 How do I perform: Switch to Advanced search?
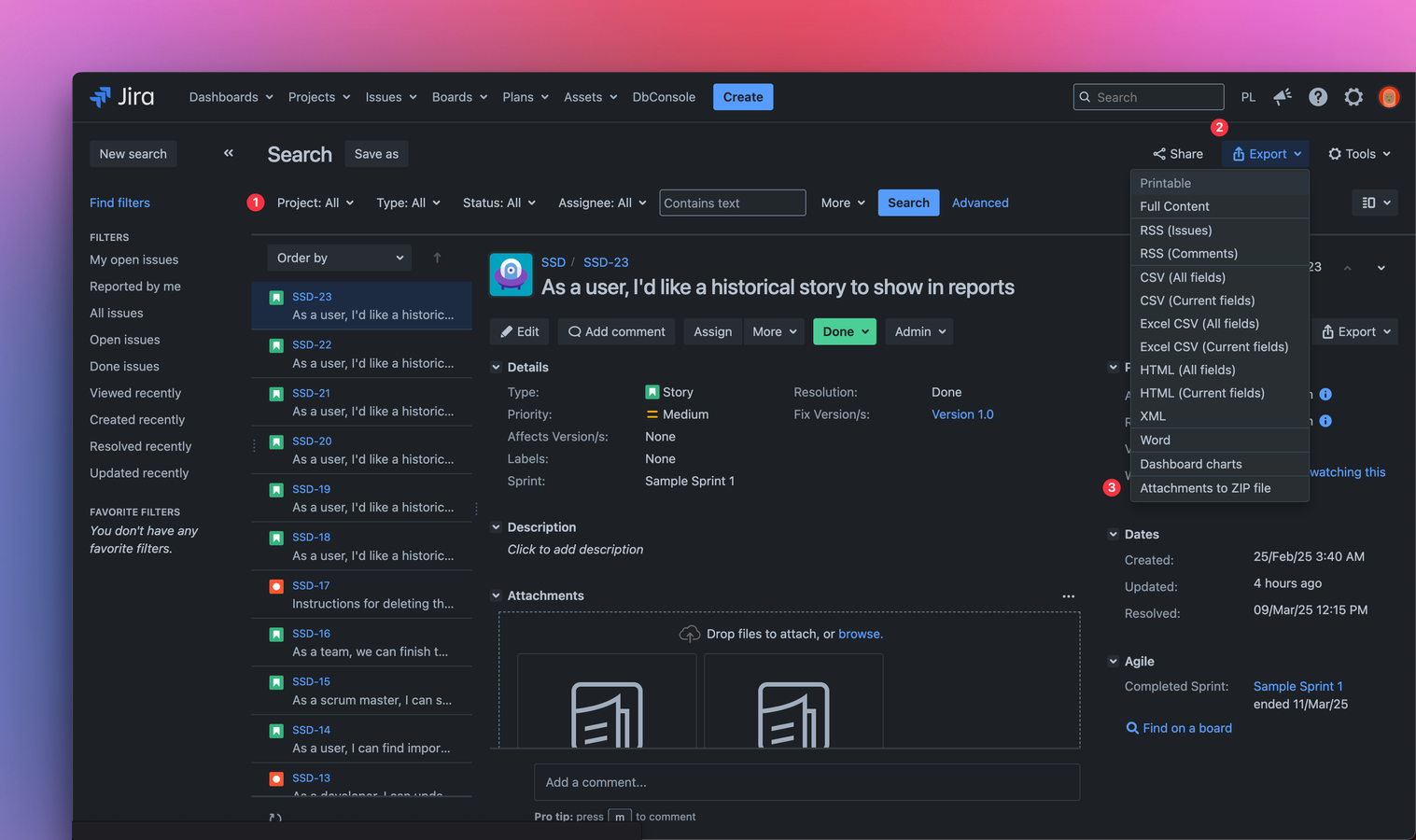point(980,203)
